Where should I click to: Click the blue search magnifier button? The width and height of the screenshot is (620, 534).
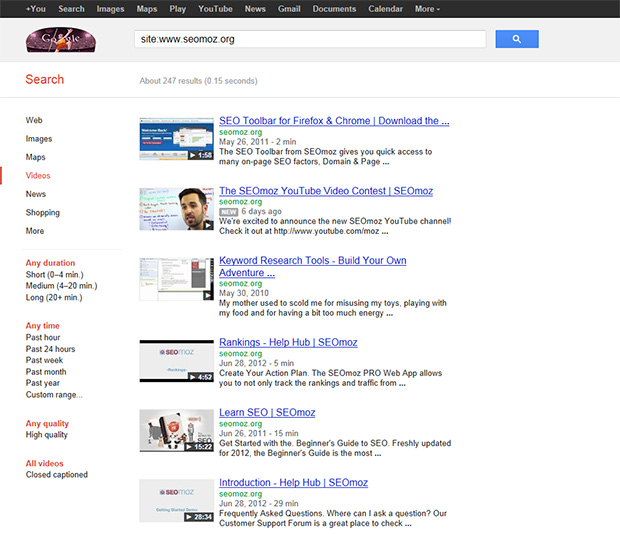[x=516, y=39]
